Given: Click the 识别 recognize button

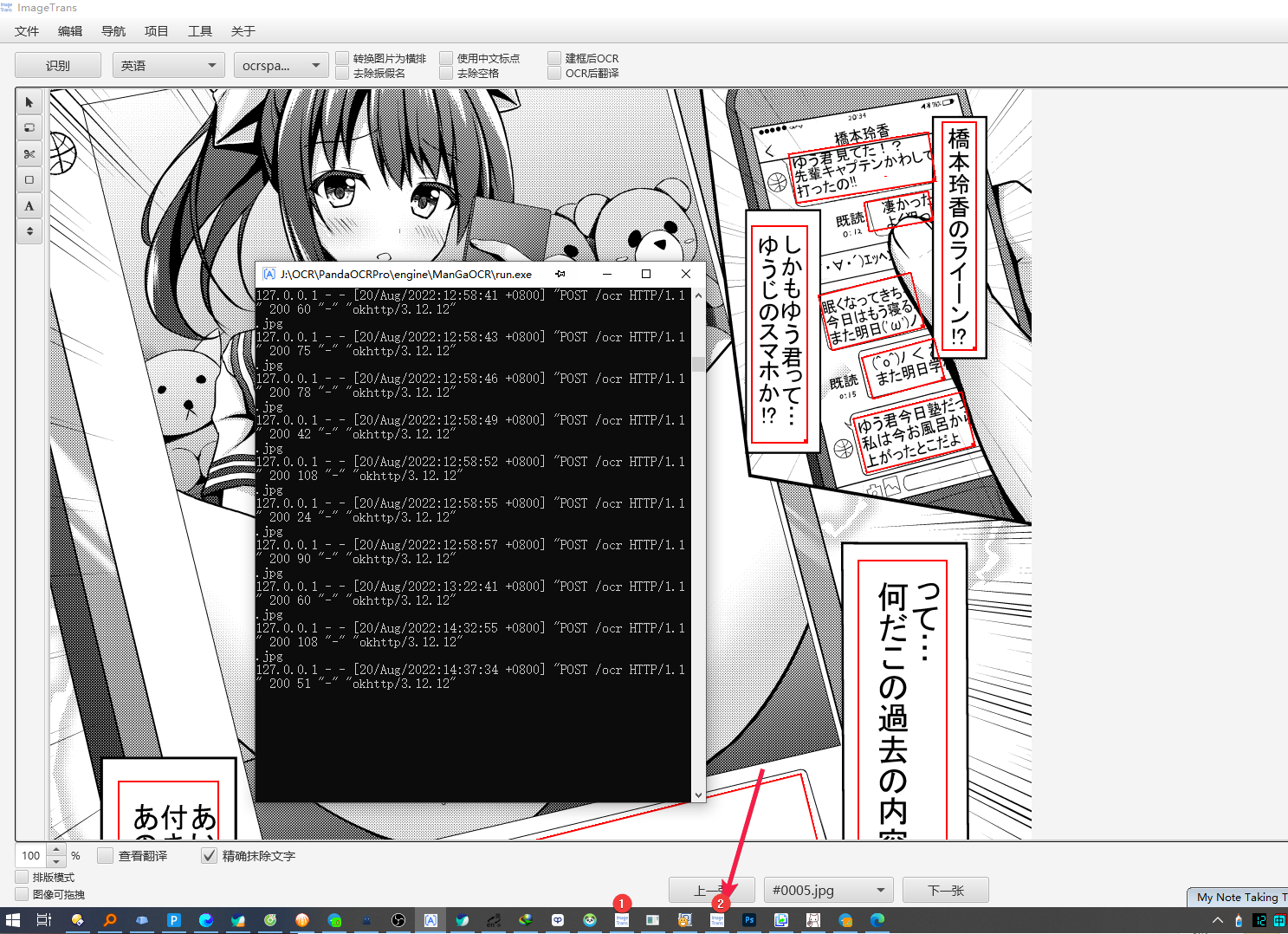Looking at the screenshot, I should coord(58,65).
